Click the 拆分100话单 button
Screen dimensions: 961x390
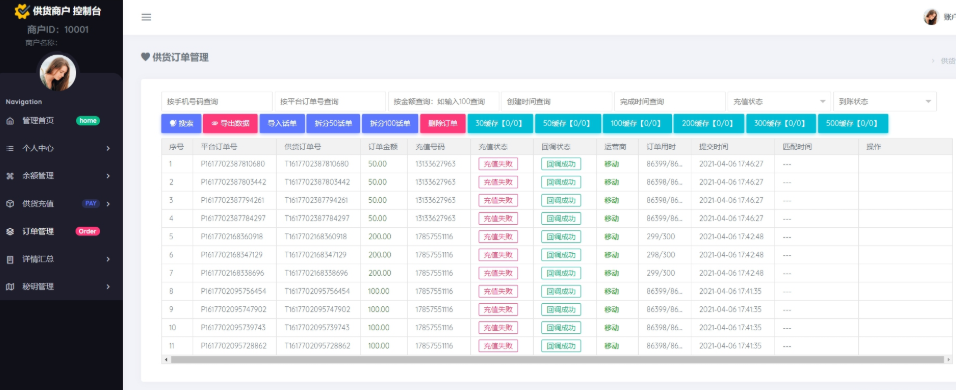coord(391,123)
